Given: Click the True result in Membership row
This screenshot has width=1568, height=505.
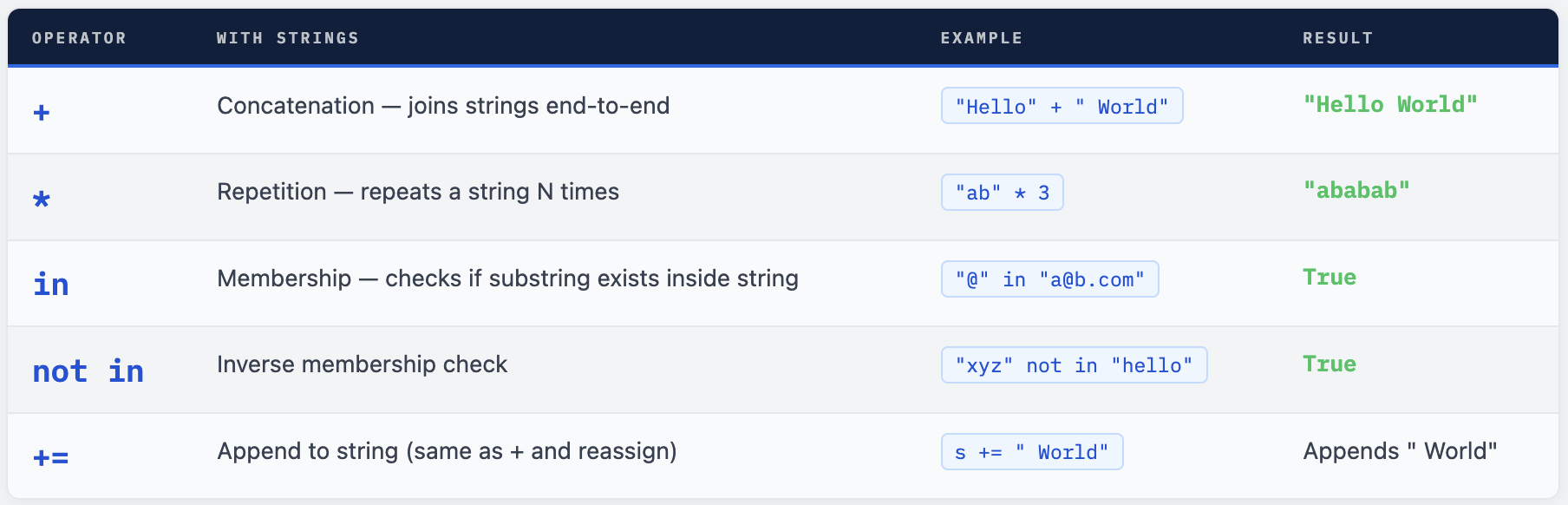Looking at the screenshot, I should click(1329, 277).
